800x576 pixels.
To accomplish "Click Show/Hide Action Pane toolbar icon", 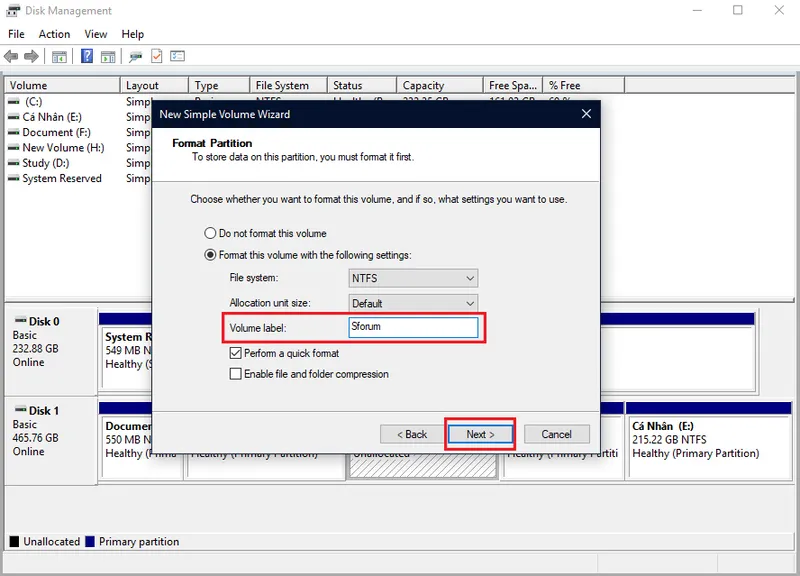I will (x=108, y=57).
